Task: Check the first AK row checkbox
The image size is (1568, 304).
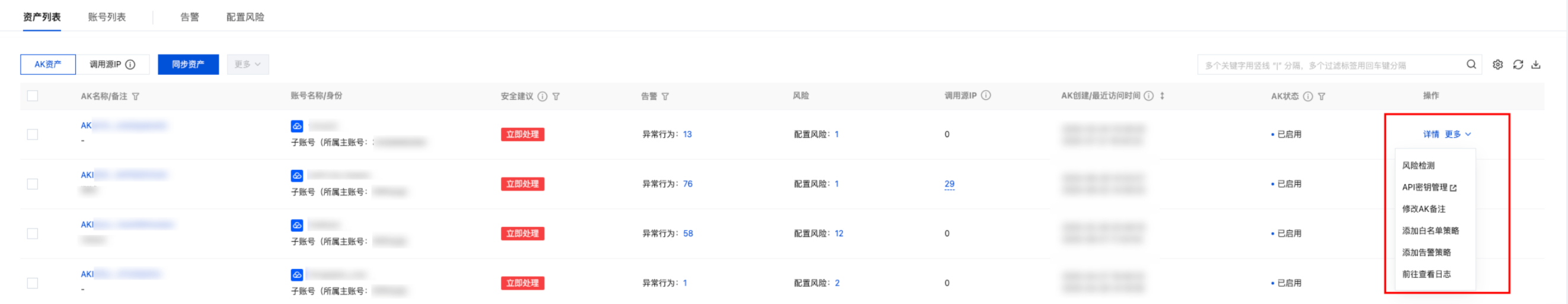Action: pyautogui.click(x=33, y=134)
